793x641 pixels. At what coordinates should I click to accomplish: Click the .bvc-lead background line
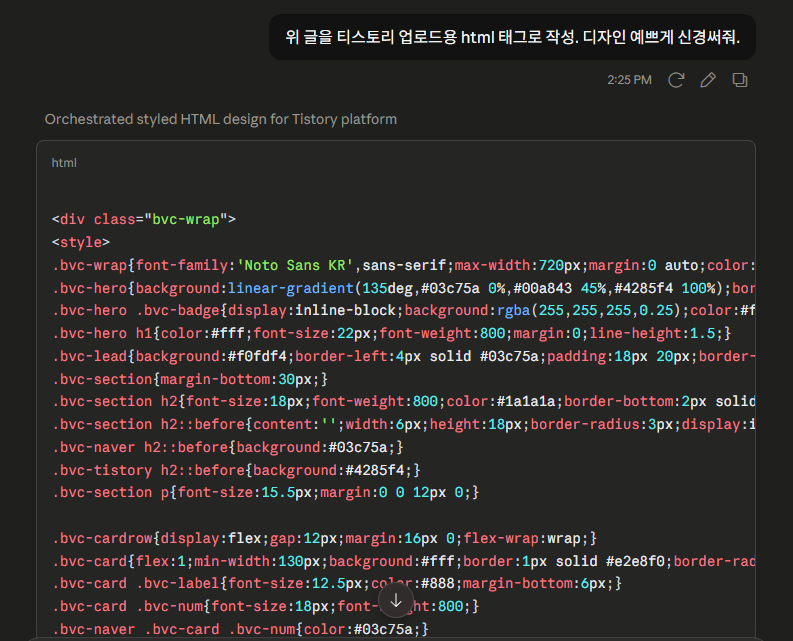tap(404, 356)
